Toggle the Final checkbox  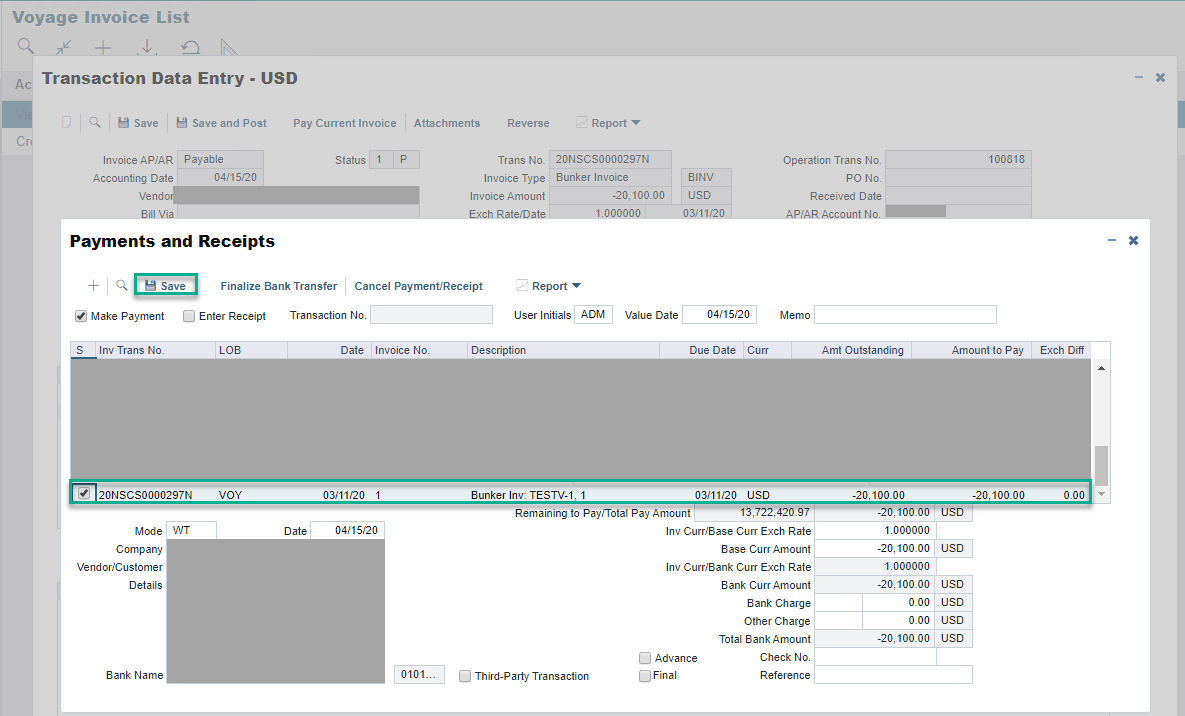(645, 675)
